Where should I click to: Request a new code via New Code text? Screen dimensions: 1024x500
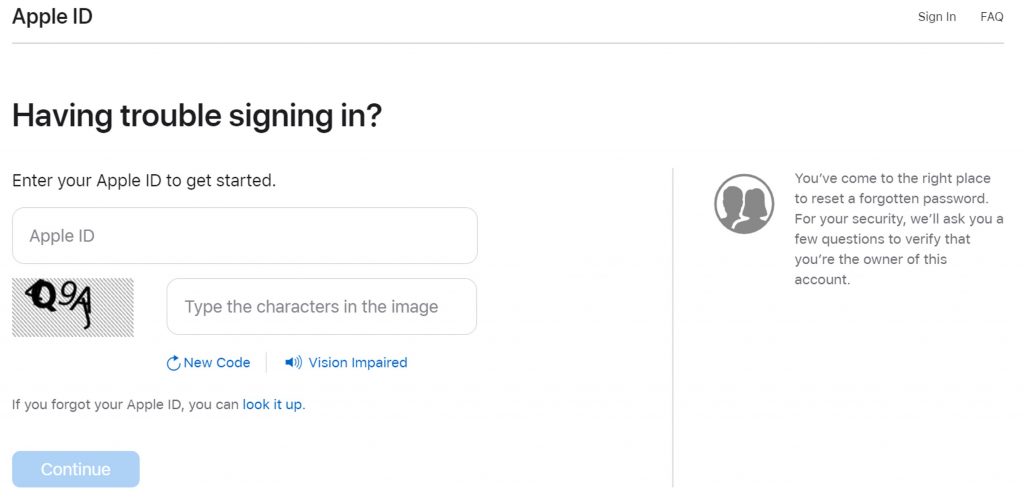click(x=217, y=363)
